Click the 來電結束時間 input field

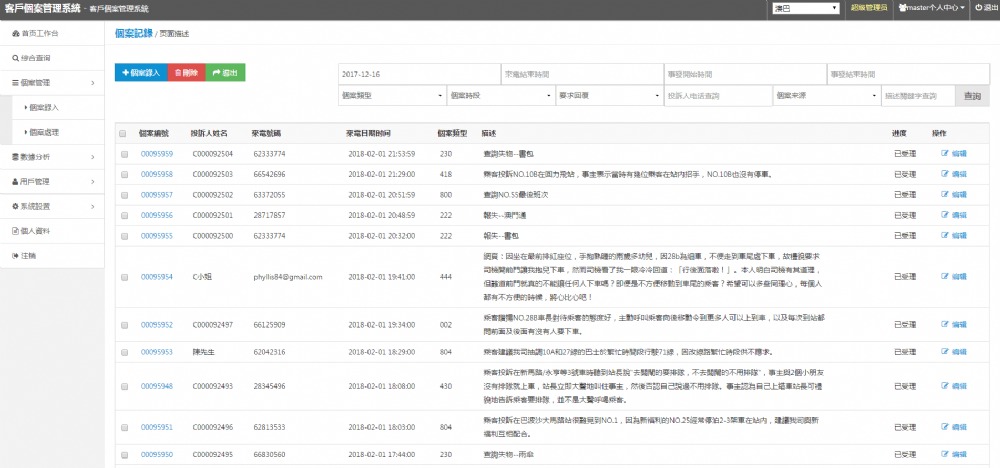582,74
